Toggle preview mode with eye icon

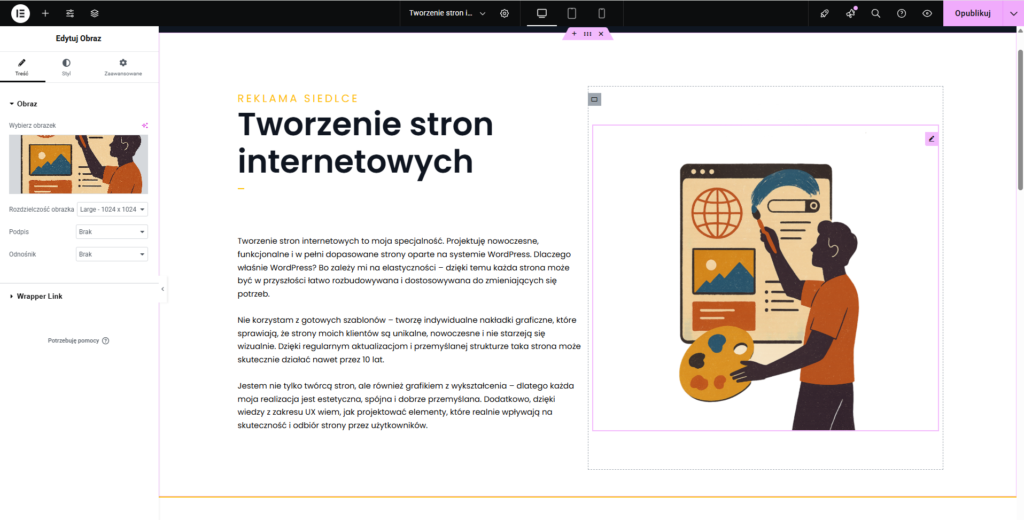(927, 13)
